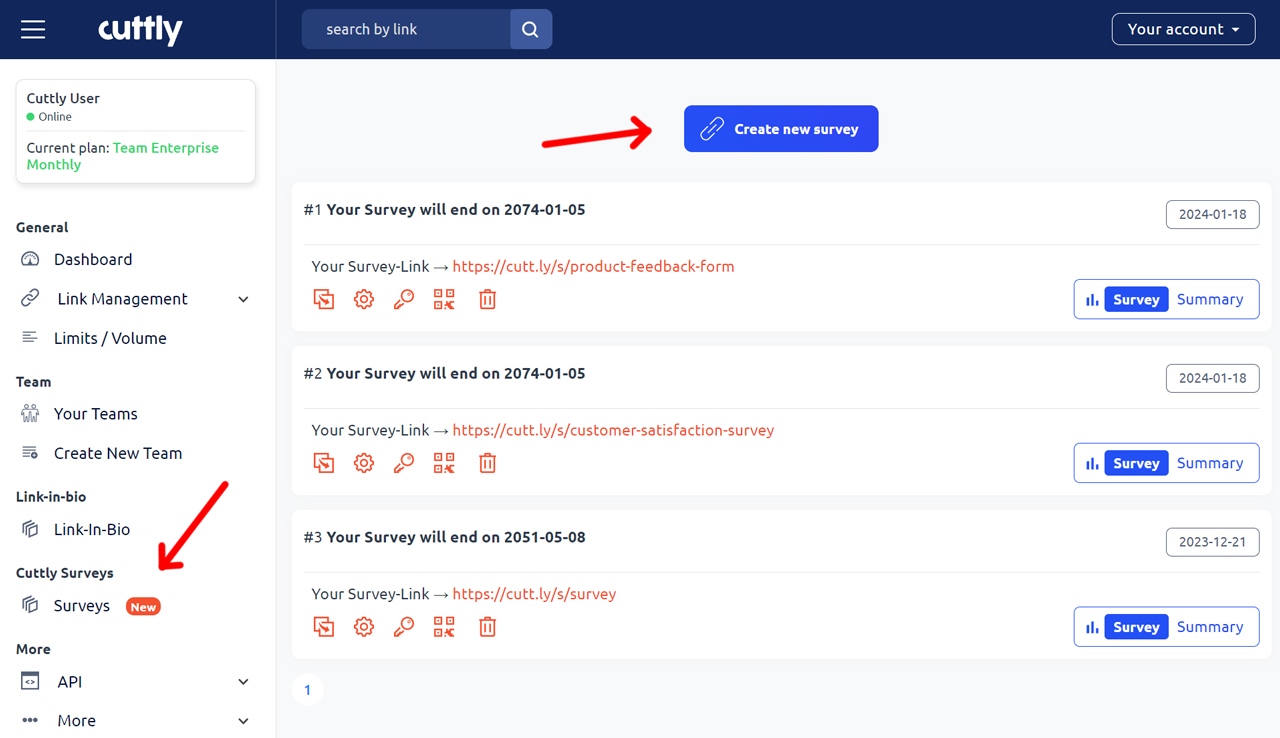Viewport: 1280px width, 738px height.
Task: Go to Your Teams
Action: click(x=96, y=413)
